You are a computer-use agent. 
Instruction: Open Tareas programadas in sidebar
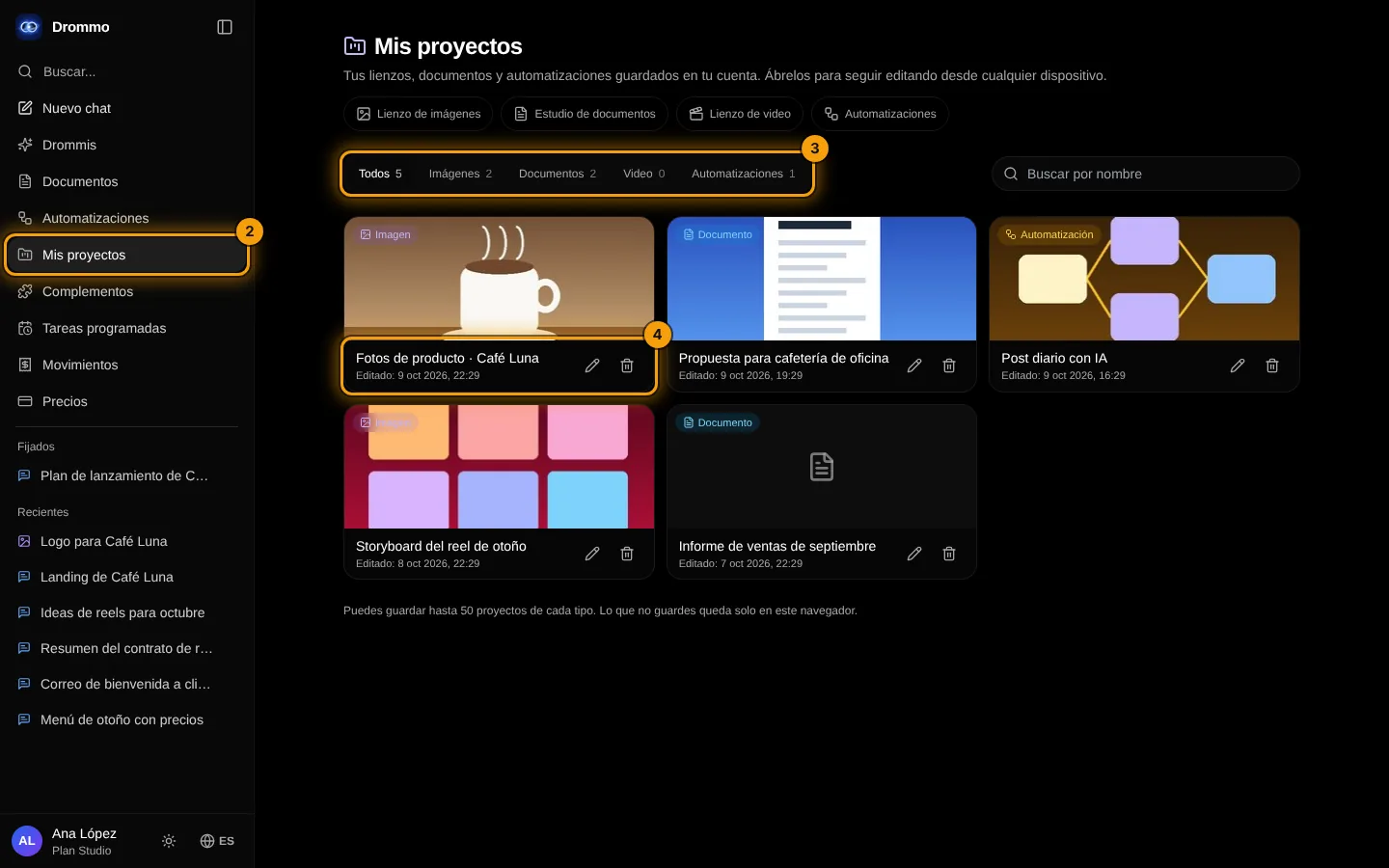click(x=127, y=328)
